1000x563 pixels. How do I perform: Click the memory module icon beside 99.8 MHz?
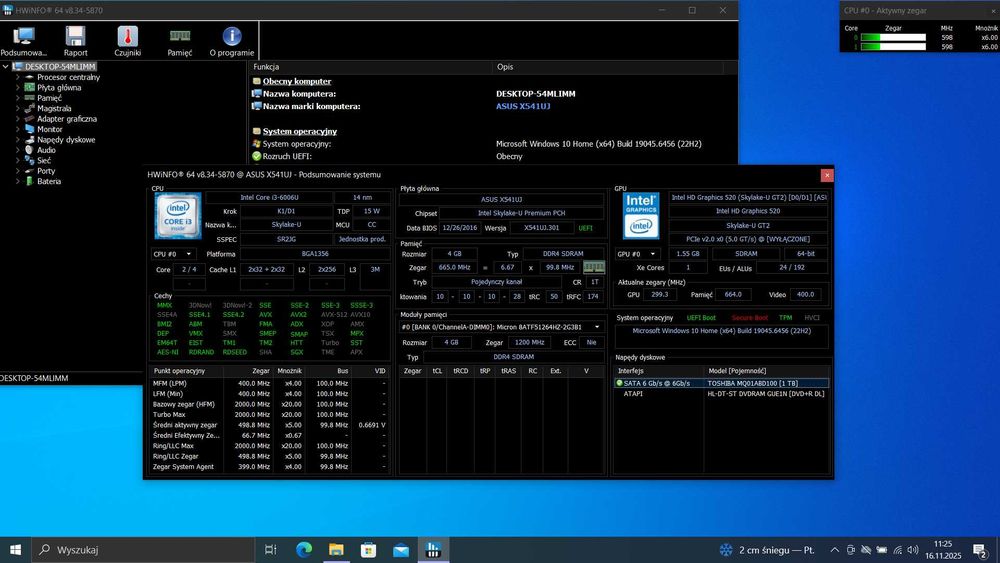[594, 267]
